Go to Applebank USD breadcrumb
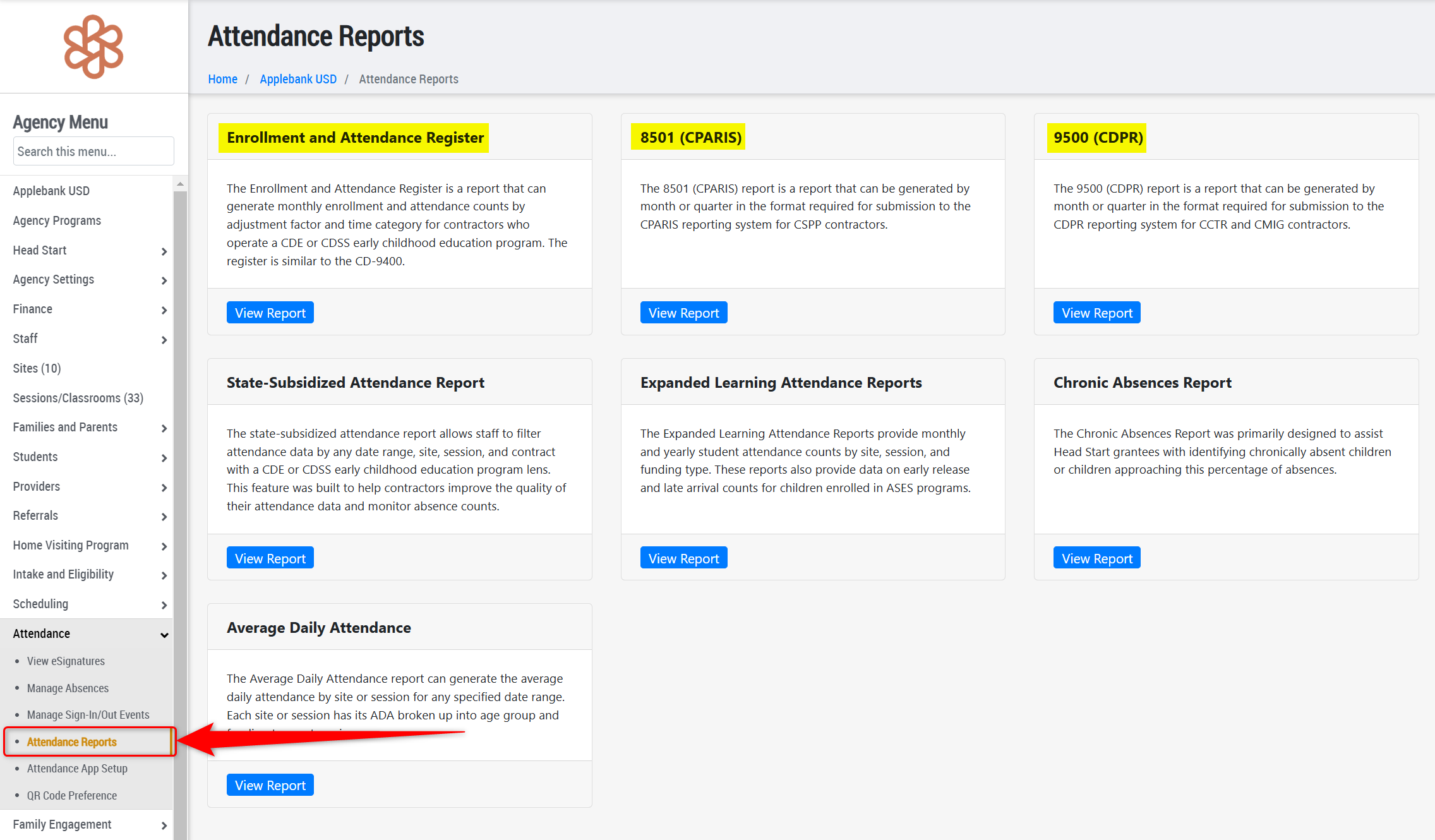 [298, 79]
